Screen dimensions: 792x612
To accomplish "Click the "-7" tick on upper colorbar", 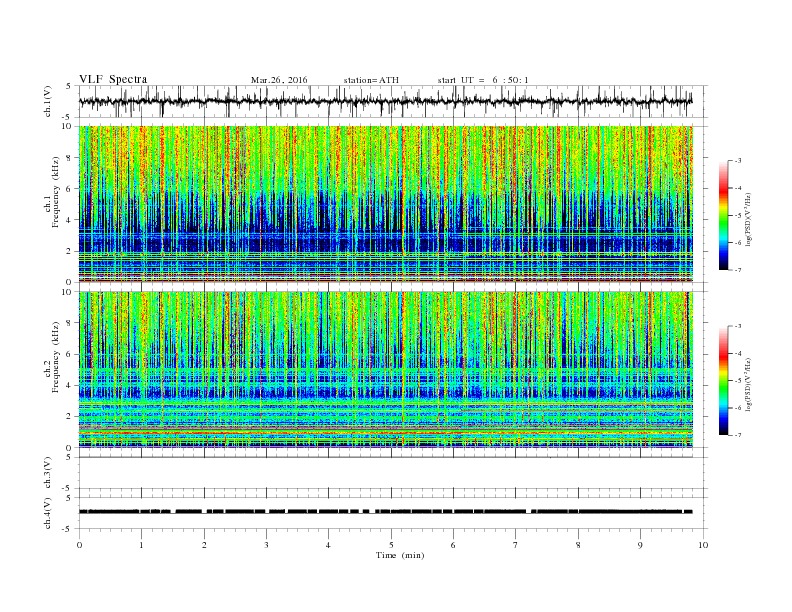I will pos(738,270).
